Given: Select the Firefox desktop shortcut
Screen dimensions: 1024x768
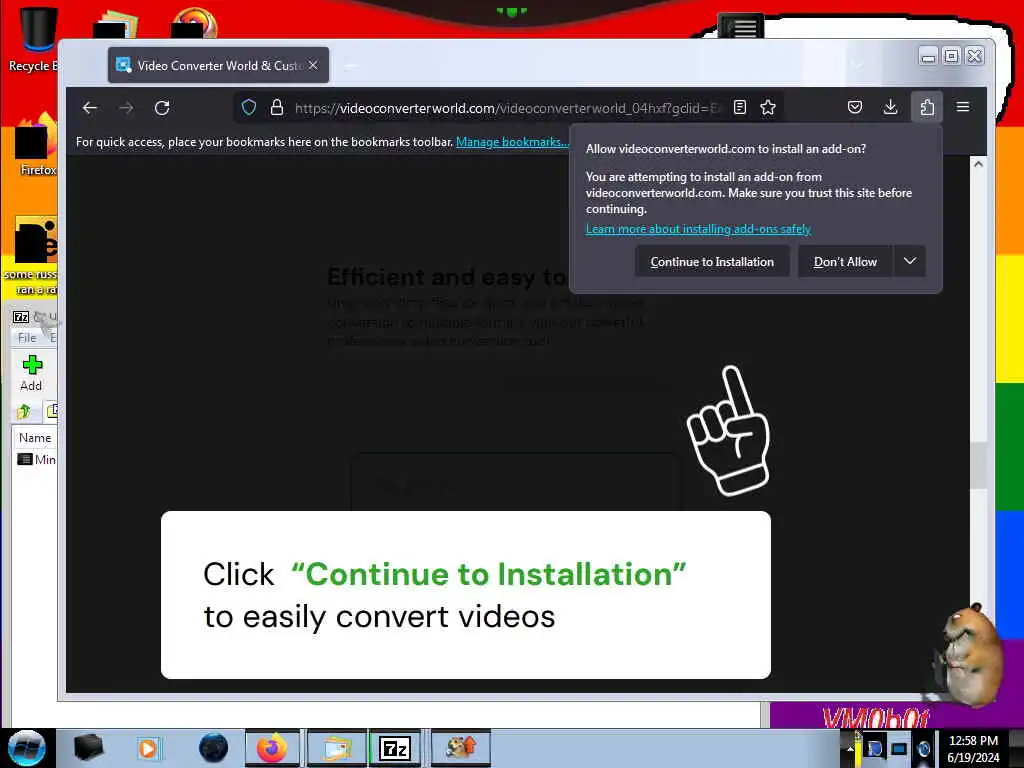Looking at the screenshot, I should coord(36,145).
